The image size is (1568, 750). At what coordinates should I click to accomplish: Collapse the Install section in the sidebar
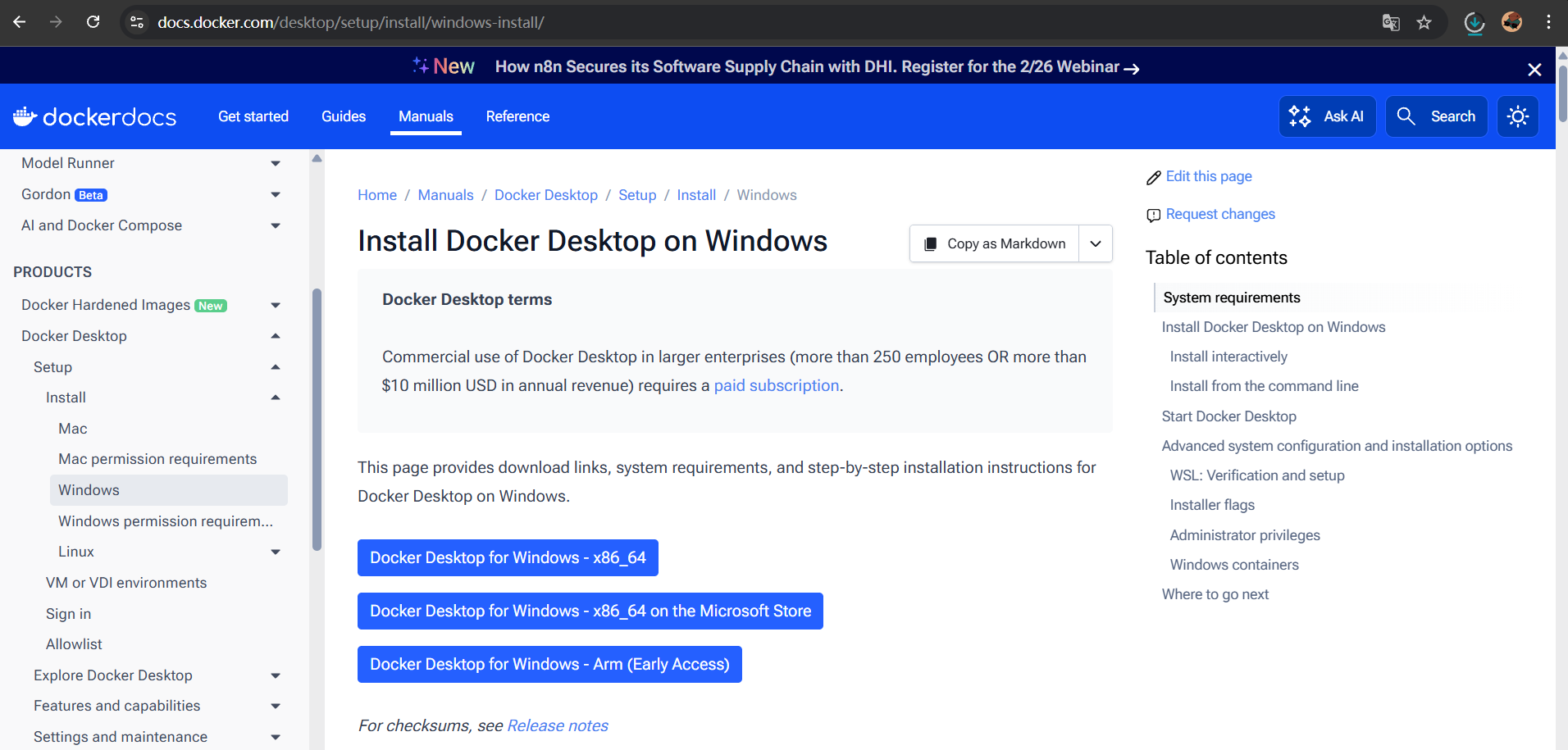tap(276, 398)
